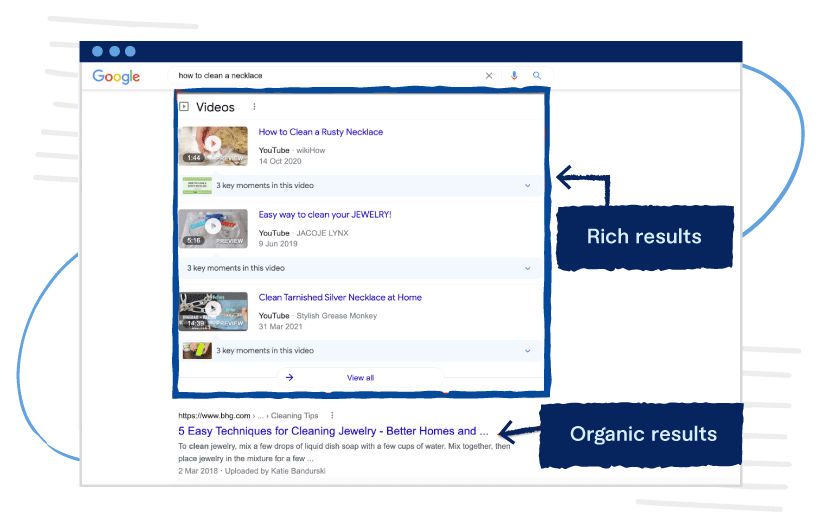Play the Easy way JEWELRY video thumbnail

click(x=213, y=228)
